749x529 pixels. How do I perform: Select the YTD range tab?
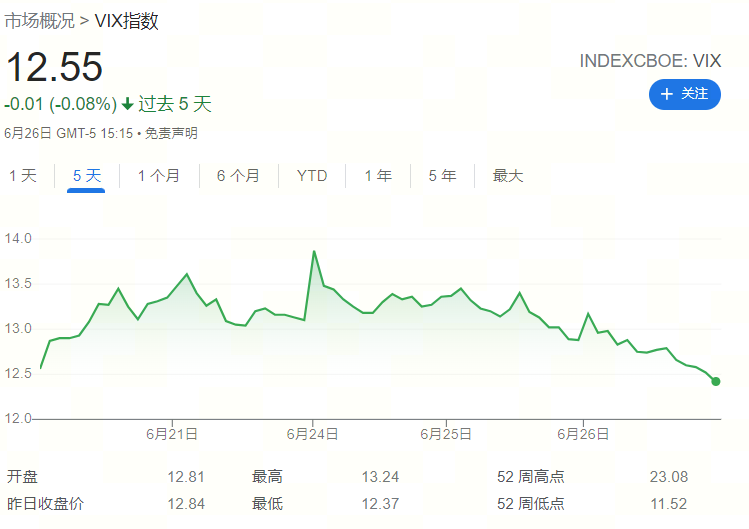(312, 176)
